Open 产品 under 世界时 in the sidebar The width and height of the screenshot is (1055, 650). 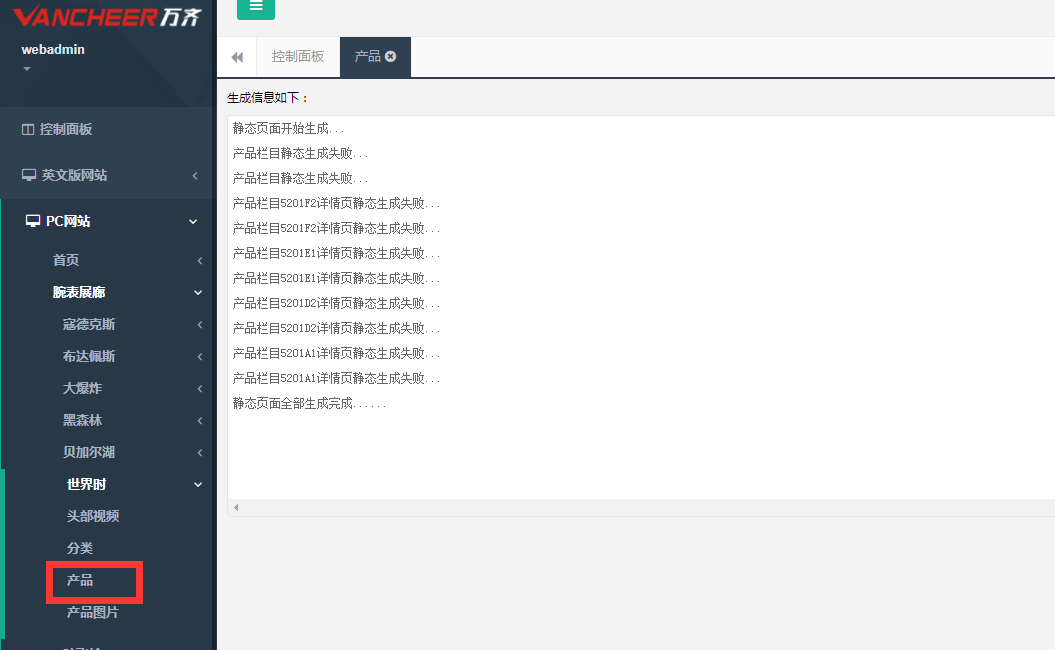point(80,580)
